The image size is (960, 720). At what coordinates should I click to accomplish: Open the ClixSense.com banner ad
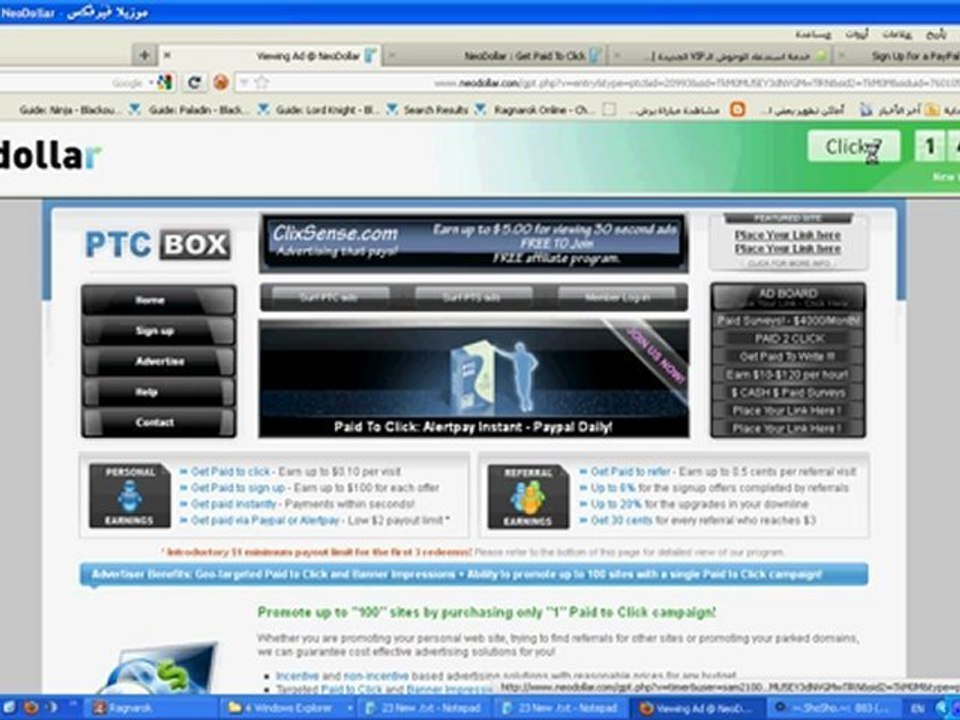tap(474, 243)
